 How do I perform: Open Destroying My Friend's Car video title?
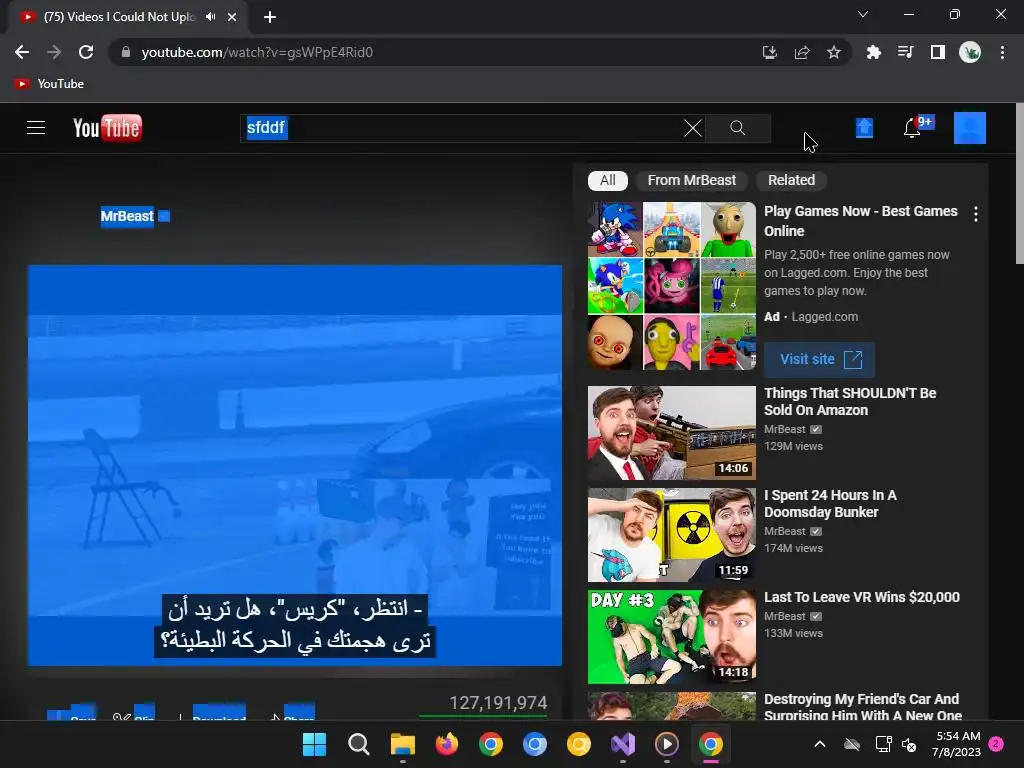[862, 707]
